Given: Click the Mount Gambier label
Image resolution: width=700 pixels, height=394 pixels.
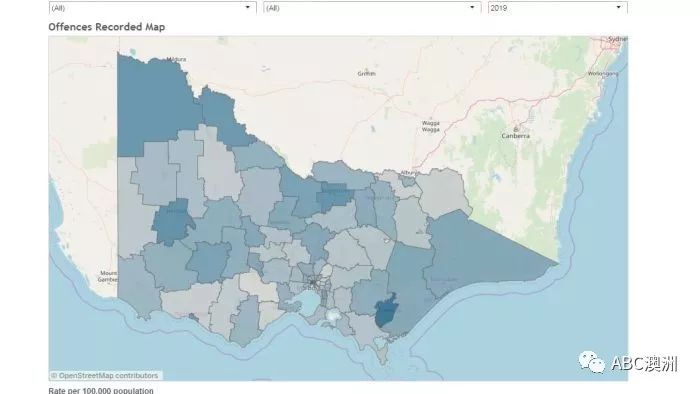Looking at the screenshot, I should (108, 276).
